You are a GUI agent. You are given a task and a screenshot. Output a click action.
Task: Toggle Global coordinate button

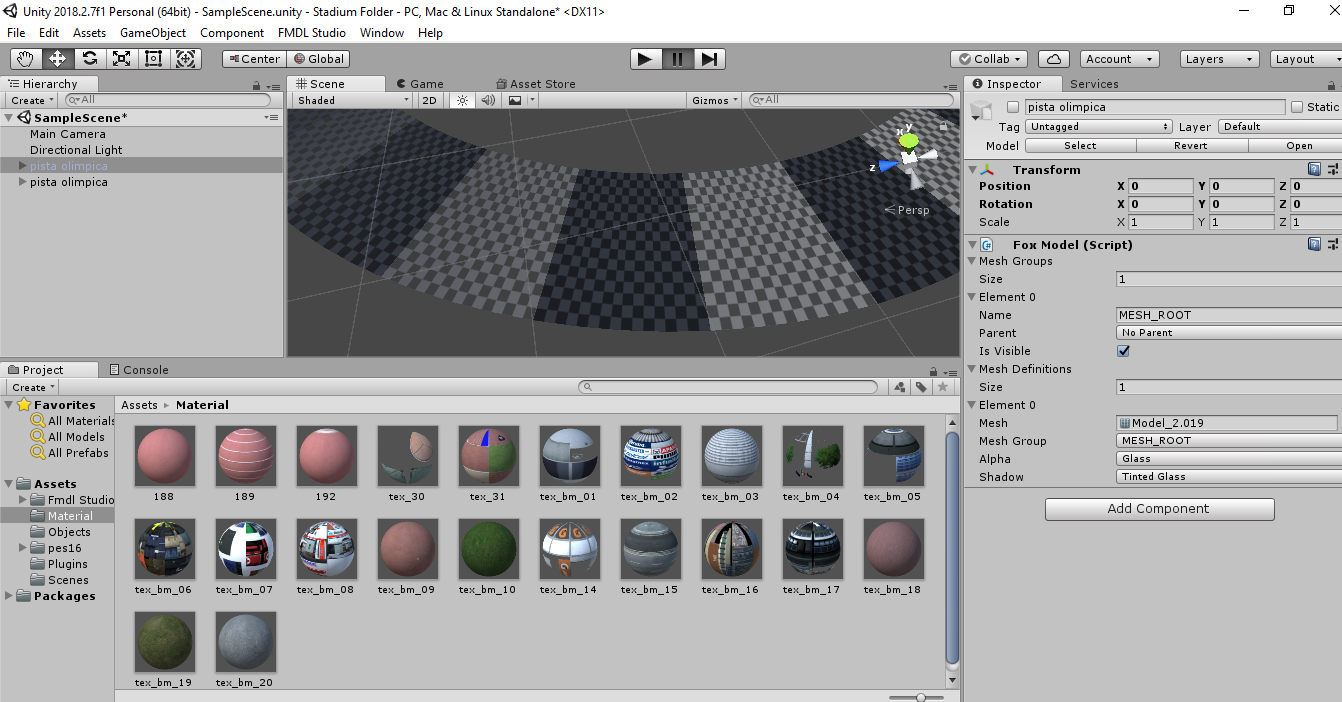click(317, 59)
